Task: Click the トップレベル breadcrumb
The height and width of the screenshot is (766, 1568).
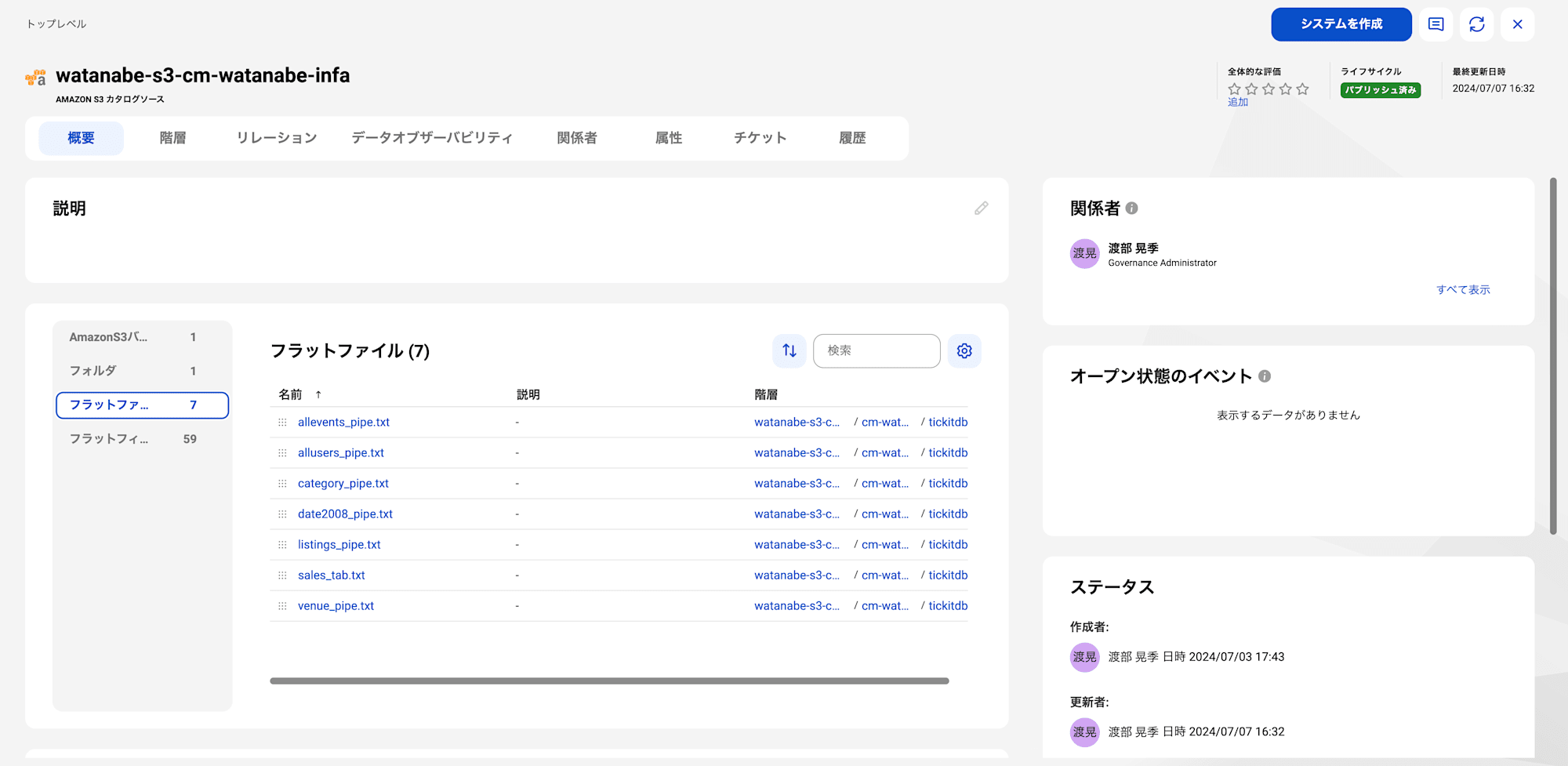Action: [x=56, y=24]
